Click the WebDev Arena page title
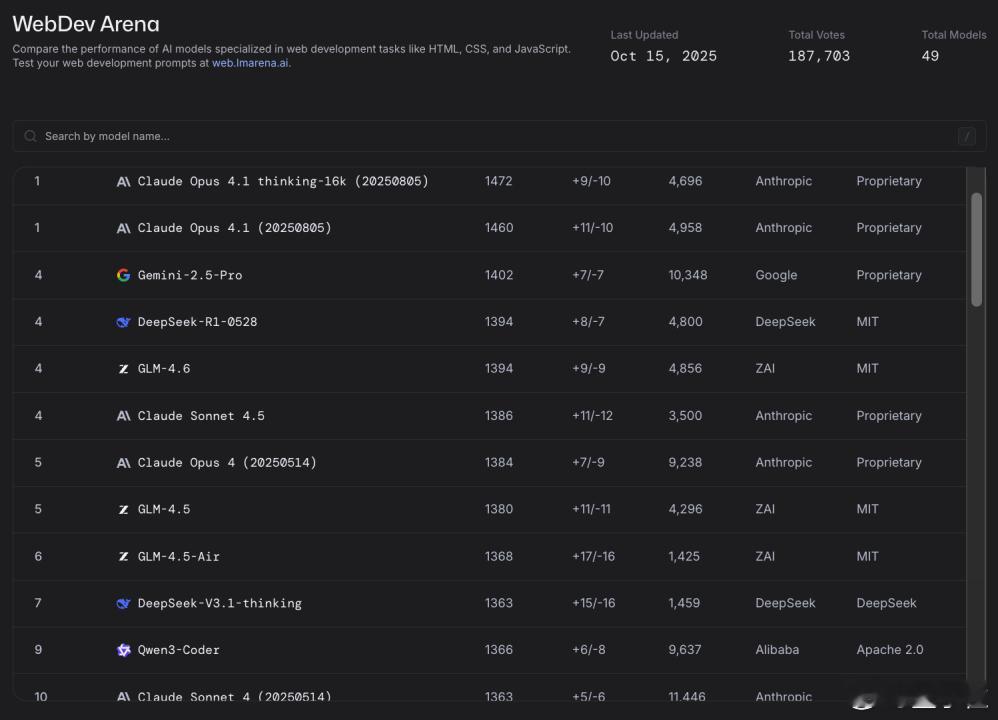Screen dimensions: 998x720 pyautogui.click(x=86, y=24)
